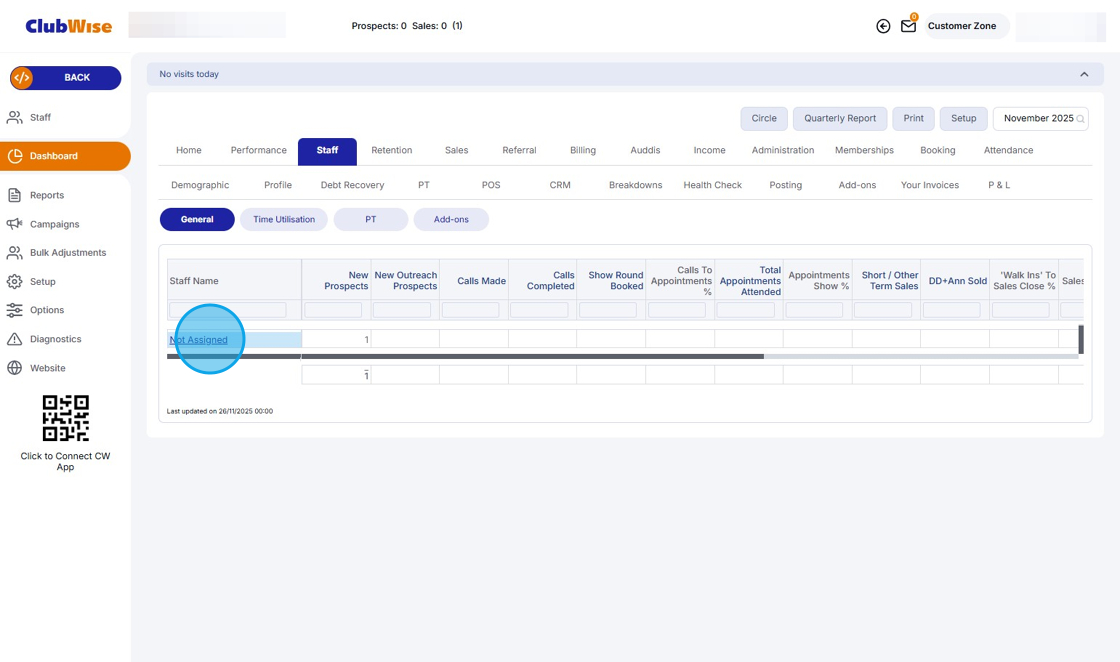Open Options sliders icon in sidebar
This screenshot has width=1120, height=662.
(15, 310)
